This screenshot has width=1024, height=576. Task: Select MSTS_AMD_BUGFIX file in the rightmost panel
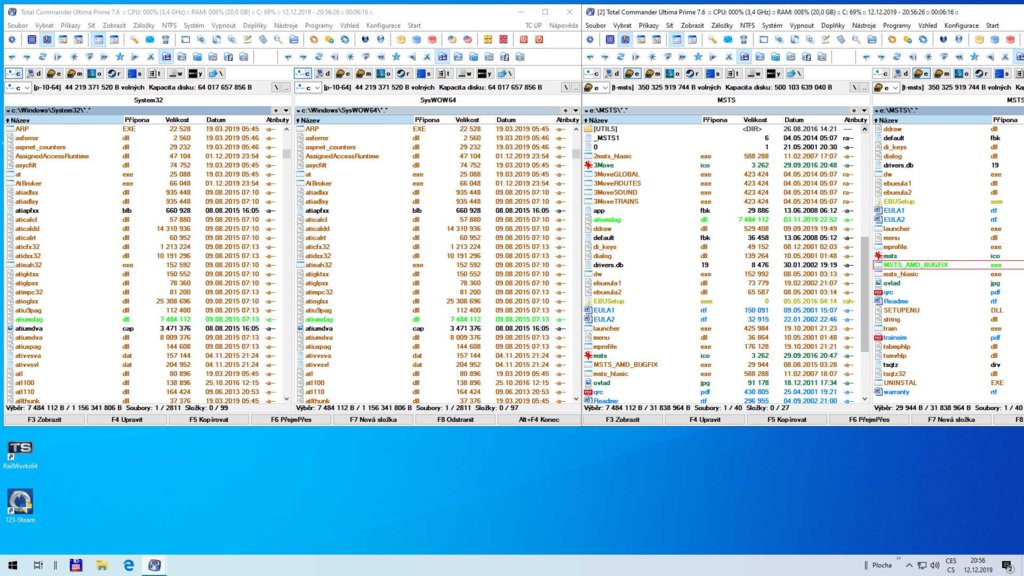click(915, 264)
